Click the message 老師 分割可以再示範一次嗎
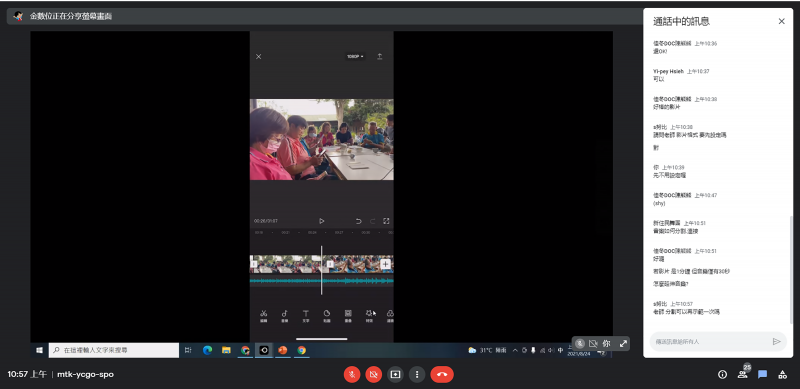This screenshot has height=389, width=800. coord(686,311)
